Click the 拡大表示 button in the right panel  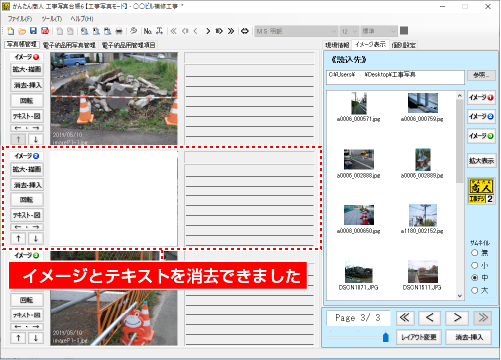click(x=481, y=161)
